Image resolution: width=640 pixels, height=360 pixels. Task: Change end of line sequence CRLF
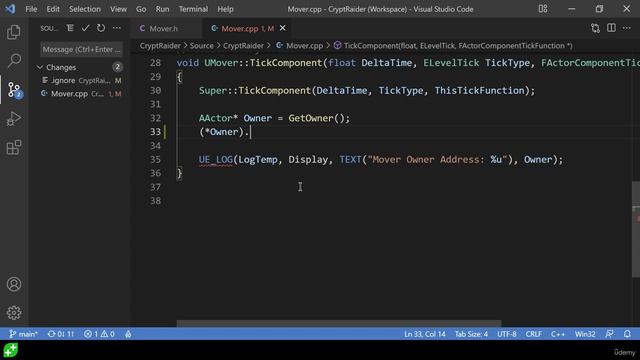(x=533, y=334)
